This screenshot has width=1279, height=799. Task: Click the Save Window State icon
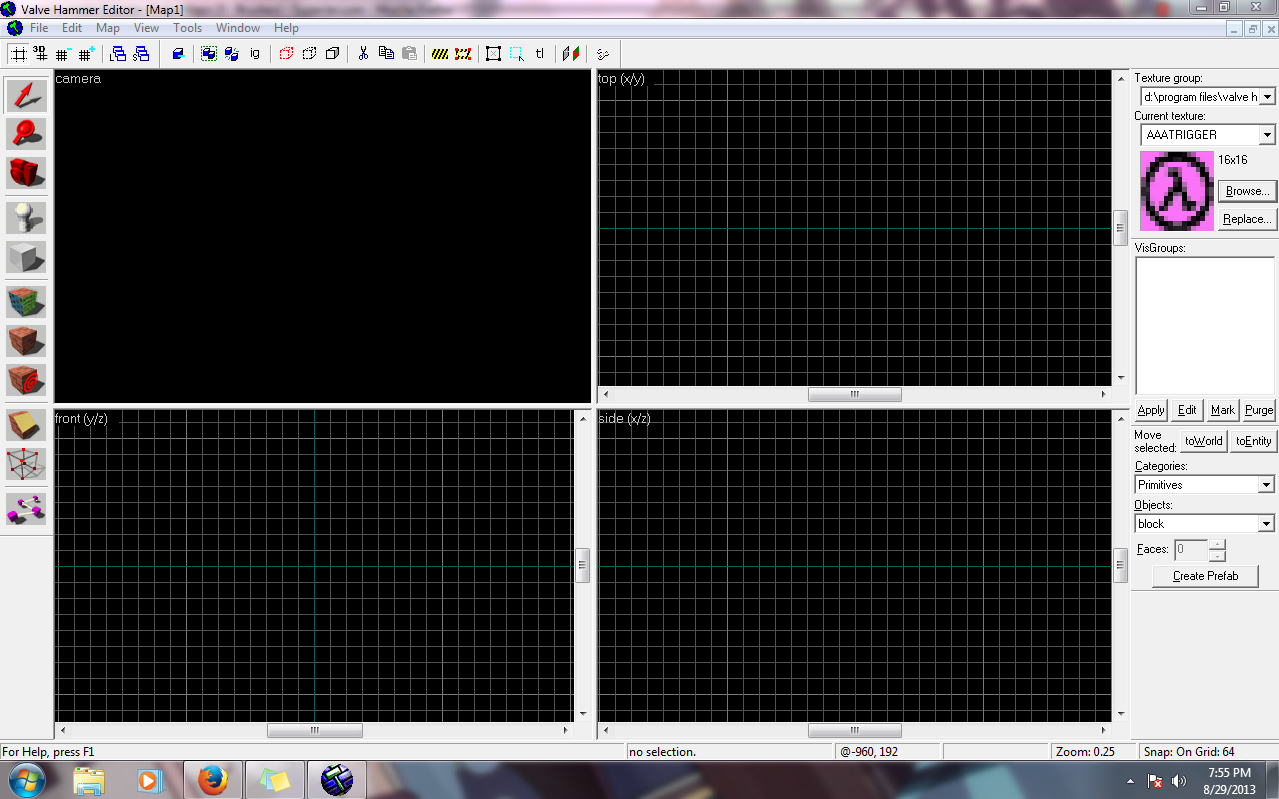pos(141,54)
